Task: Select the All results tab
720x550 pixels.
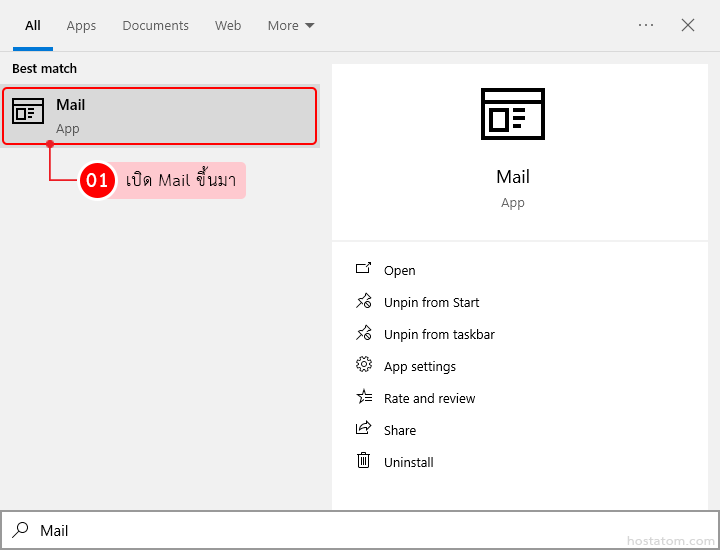Action: (33, 26)
